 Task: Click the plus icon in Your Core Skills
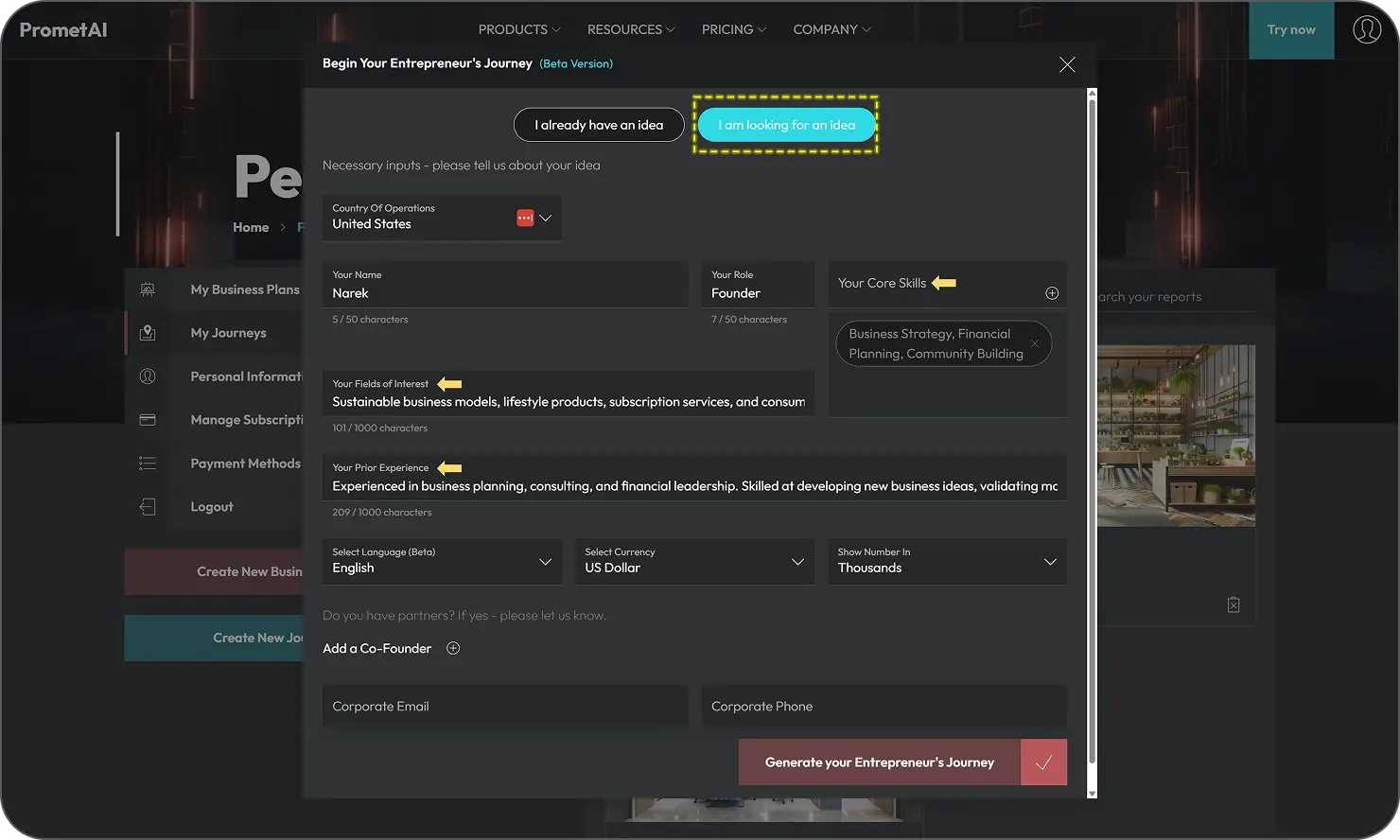pyautogui.click(x=1051, y=293)
